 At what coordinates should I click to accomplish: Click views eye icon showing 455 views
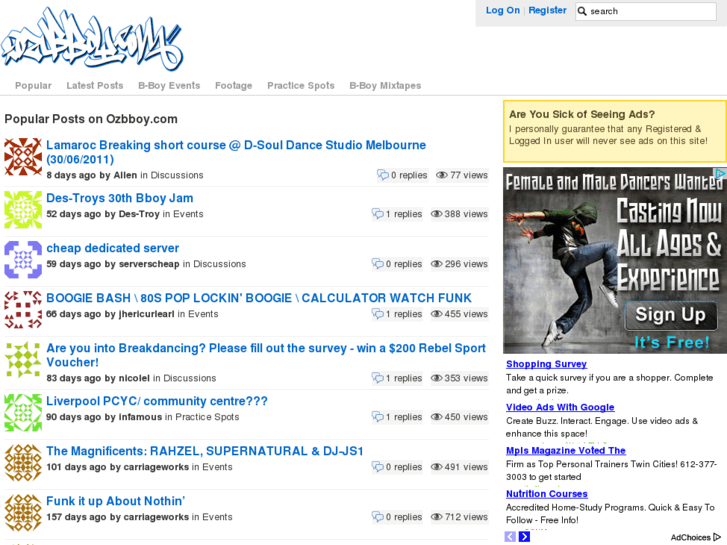[437, 314]
